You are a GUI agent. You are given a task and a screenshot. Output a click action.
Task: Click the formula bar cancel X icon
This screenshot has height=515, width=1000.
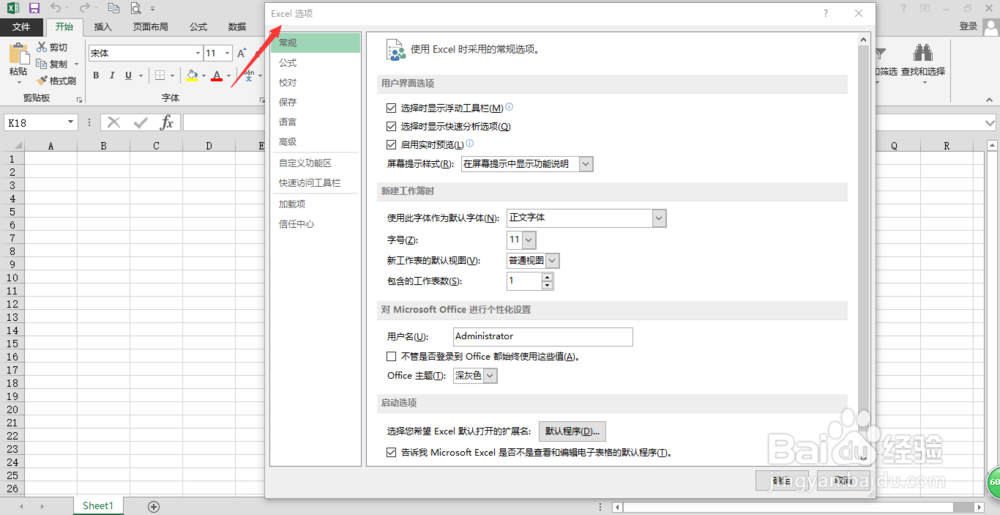(114, 122)
